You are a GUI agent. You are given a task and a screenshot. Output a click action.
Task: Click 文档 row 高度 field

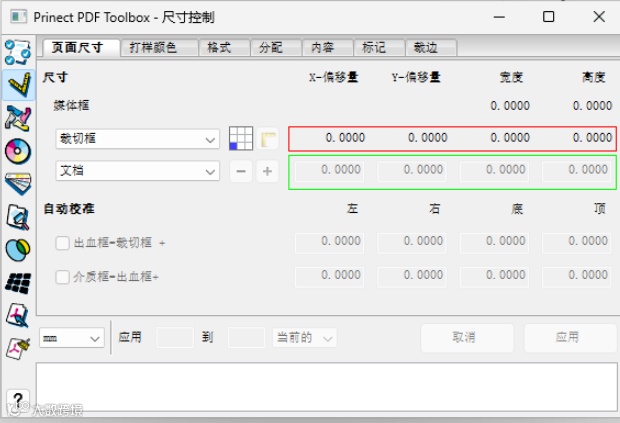(577, 171)
